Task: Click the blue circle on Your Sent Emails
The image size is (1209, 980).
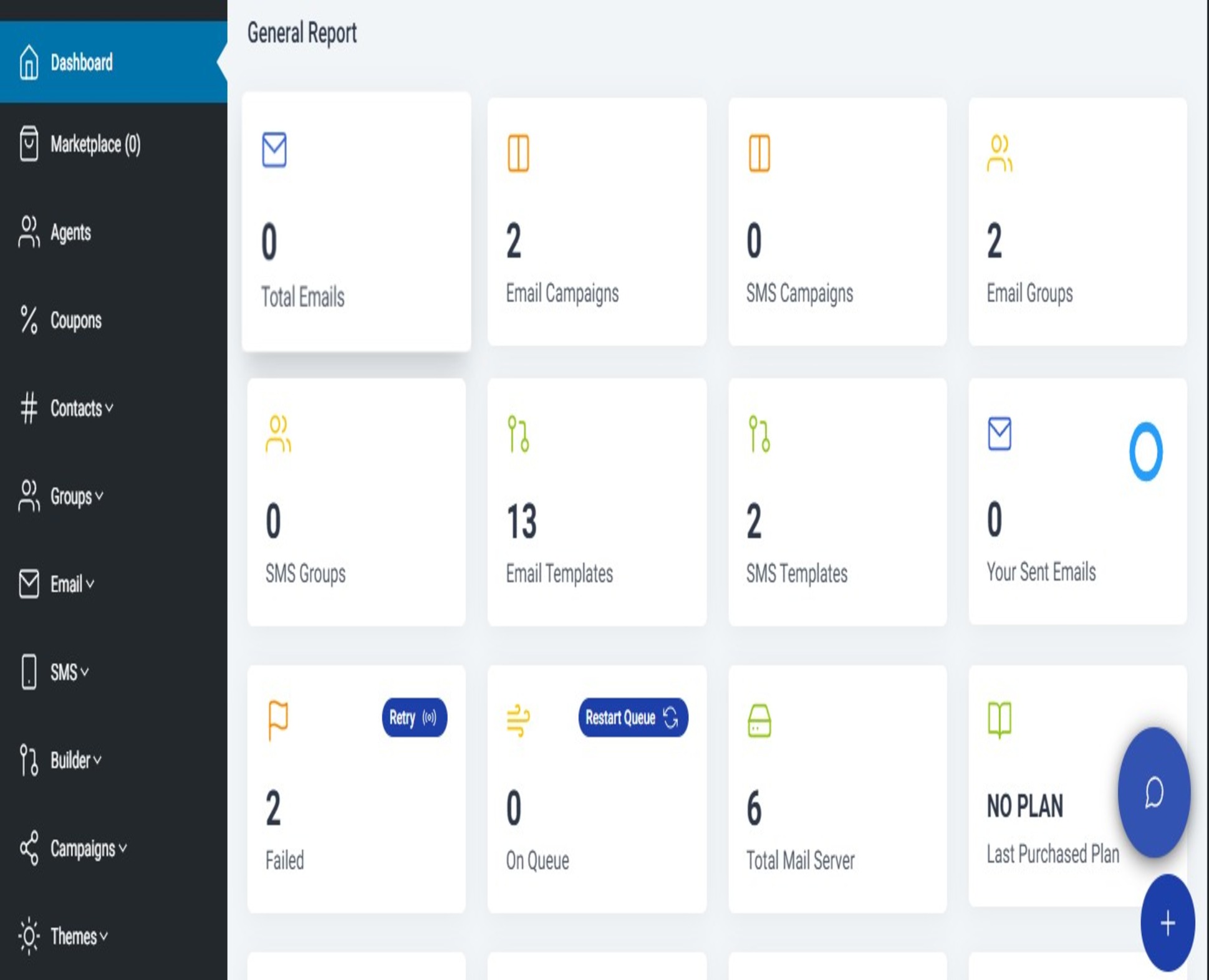Action: [x=1145, y=451]
